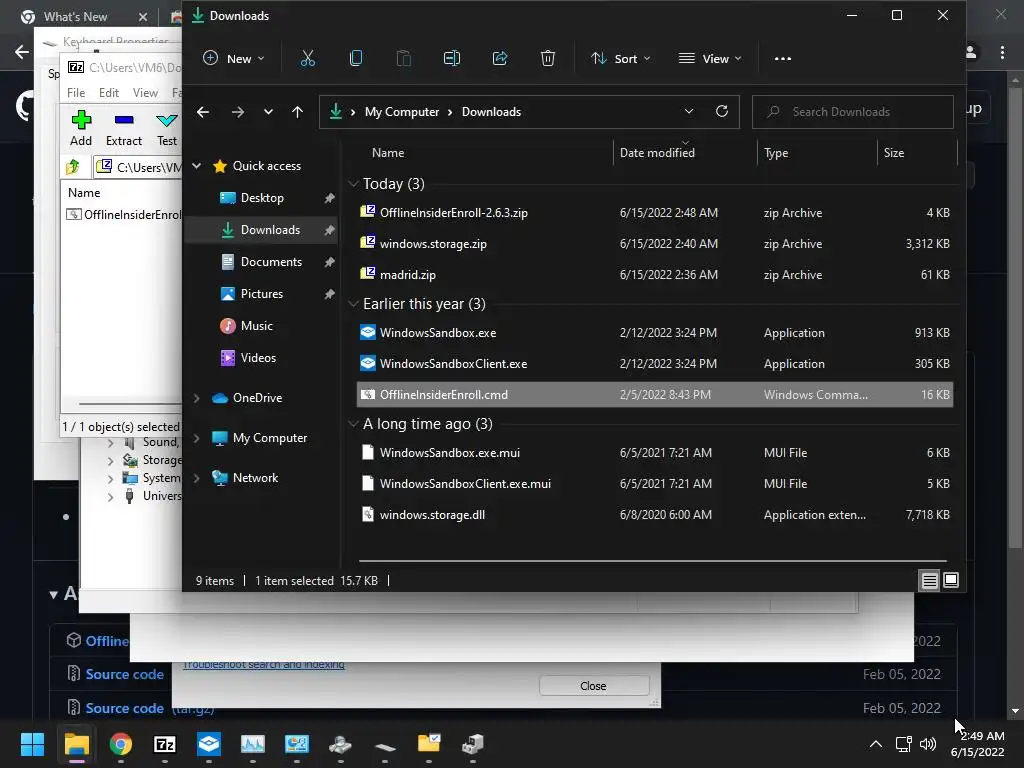Click the Cut scissors icon in Explorer toolbar
Image resolution: width=1024 pixels, height=768 pixels.
click(308, 58)
